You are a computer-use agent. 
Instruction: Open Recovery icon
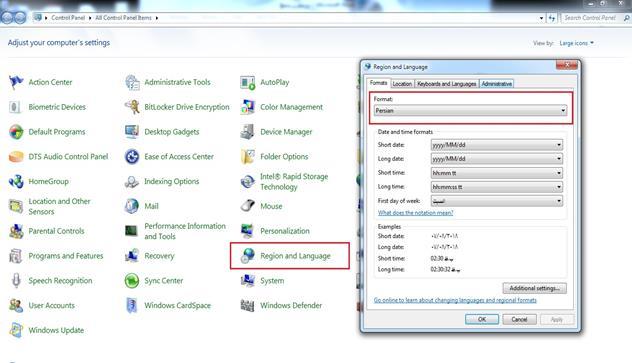pos(132,256)
